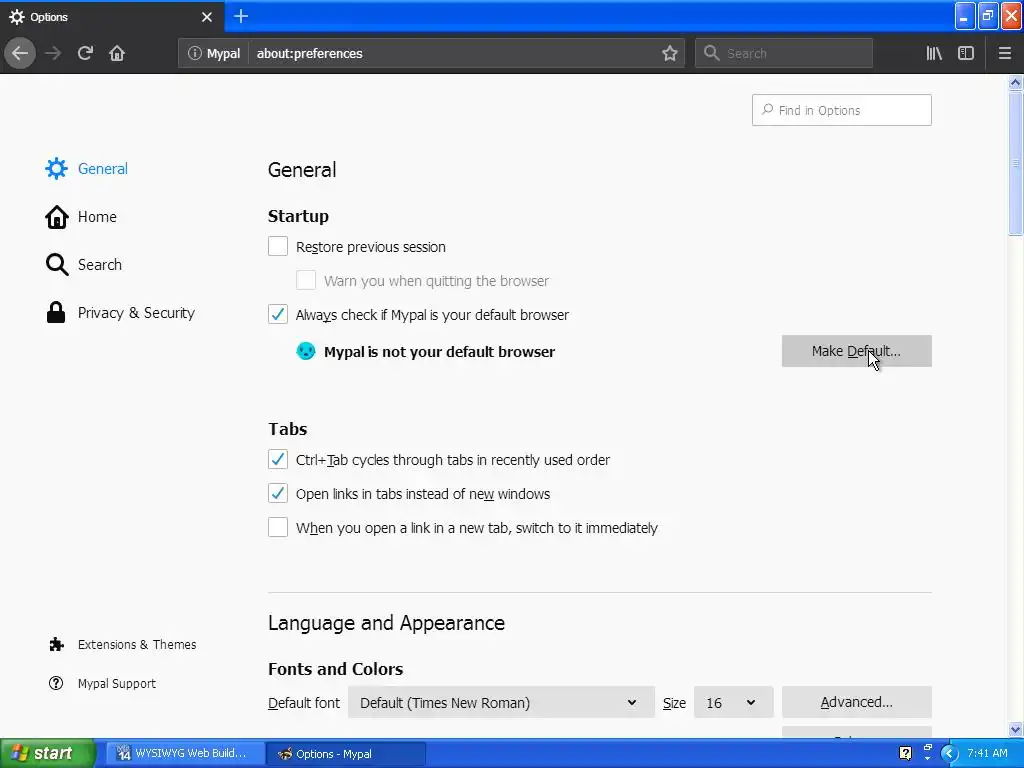Image resolution: width=1024 pixels, height=768 pixels.
Task: Click the Make Default button
Action: [x=856, y=351]
